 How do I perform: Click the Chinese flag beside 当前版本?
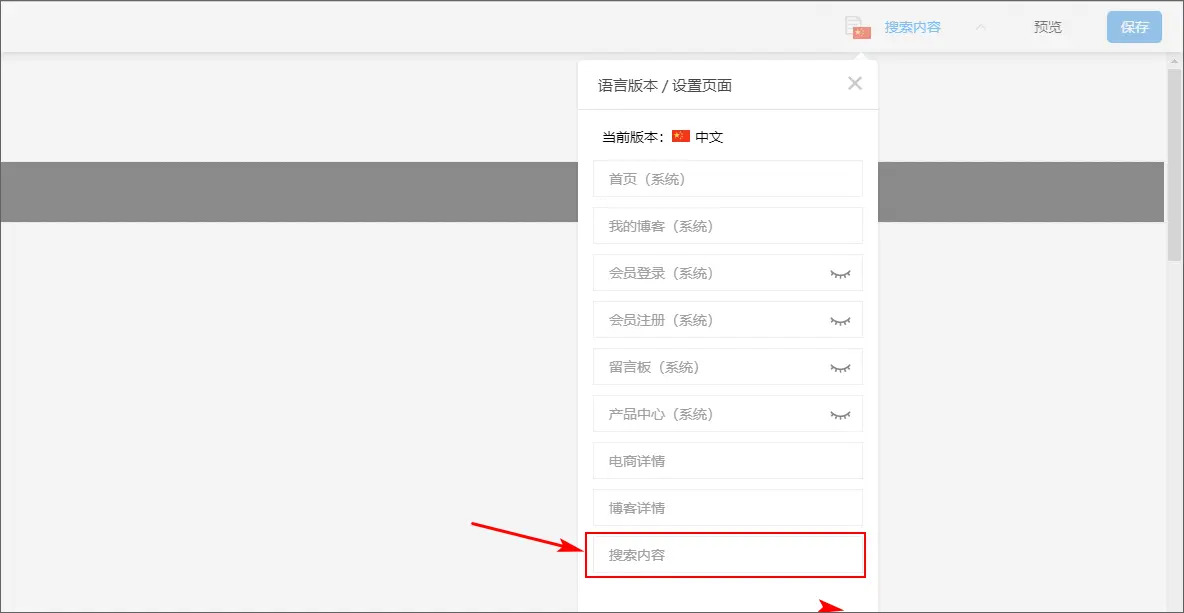(681, 137)
